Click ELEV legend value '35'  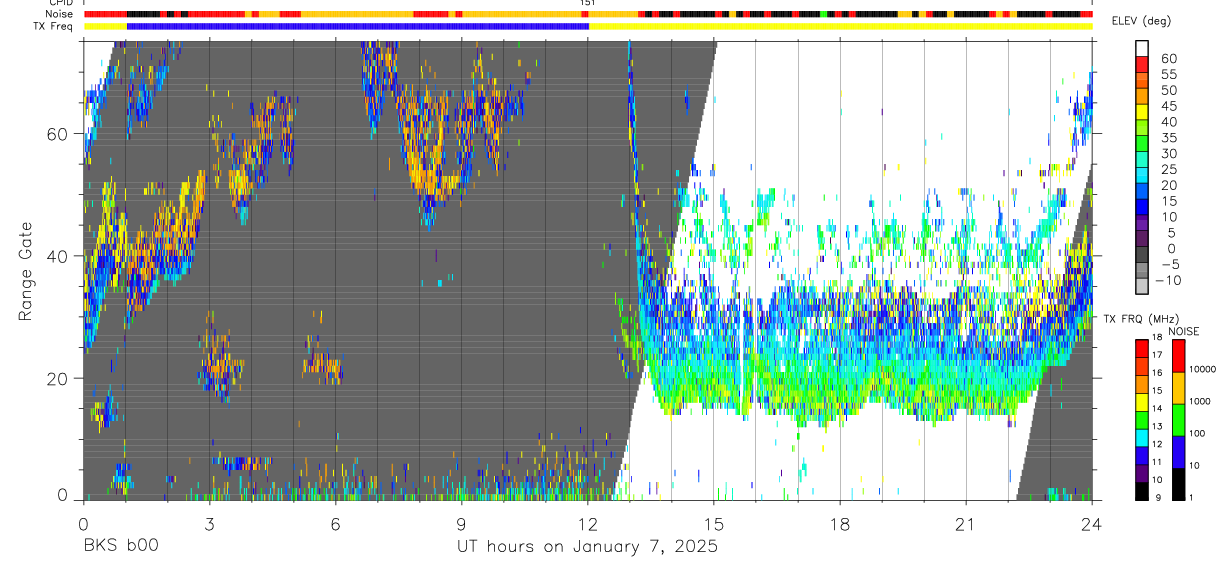pos(1169,137)
